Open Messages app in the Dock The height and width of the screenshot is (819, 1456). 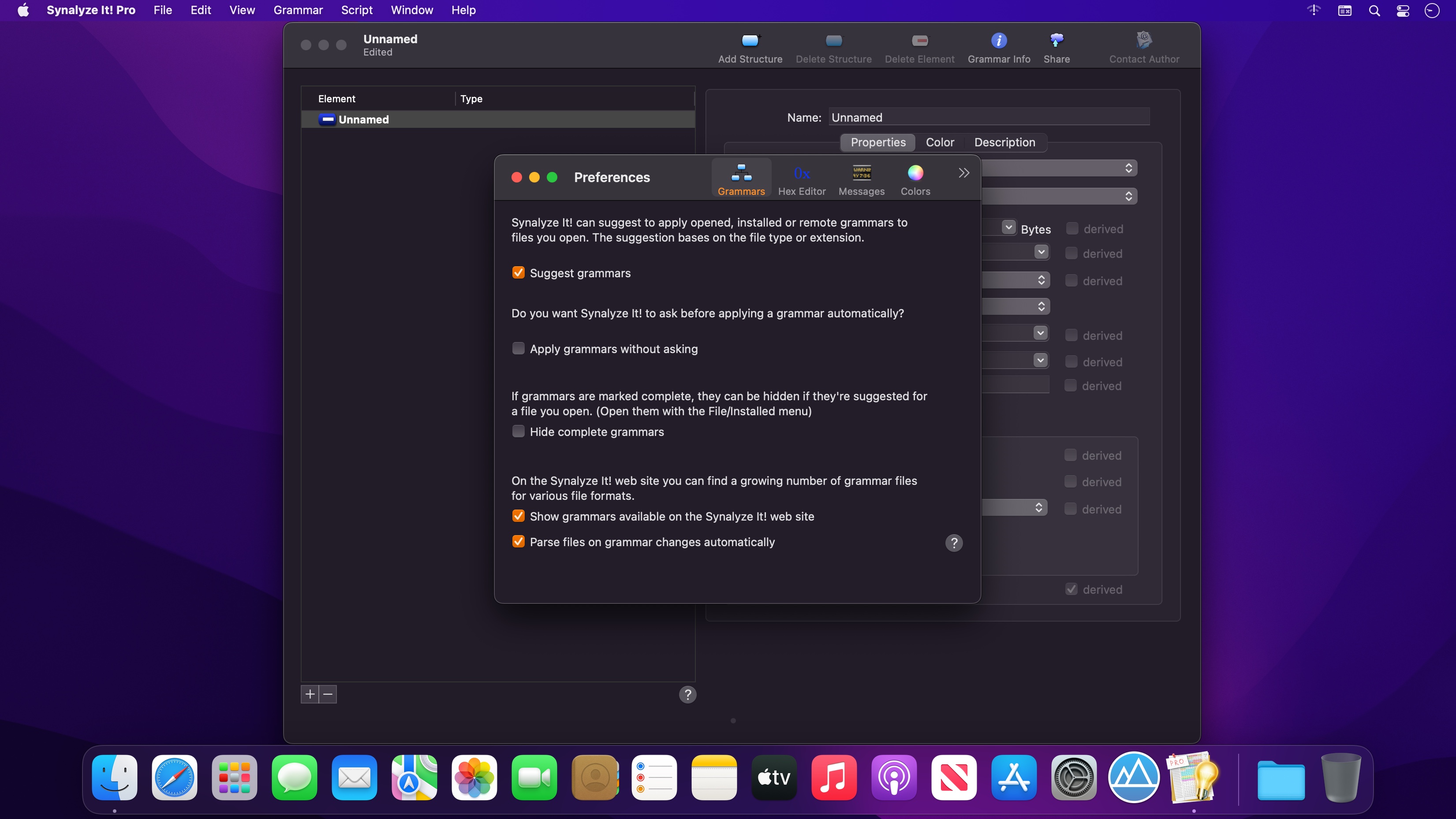click(x=295, y=778)
